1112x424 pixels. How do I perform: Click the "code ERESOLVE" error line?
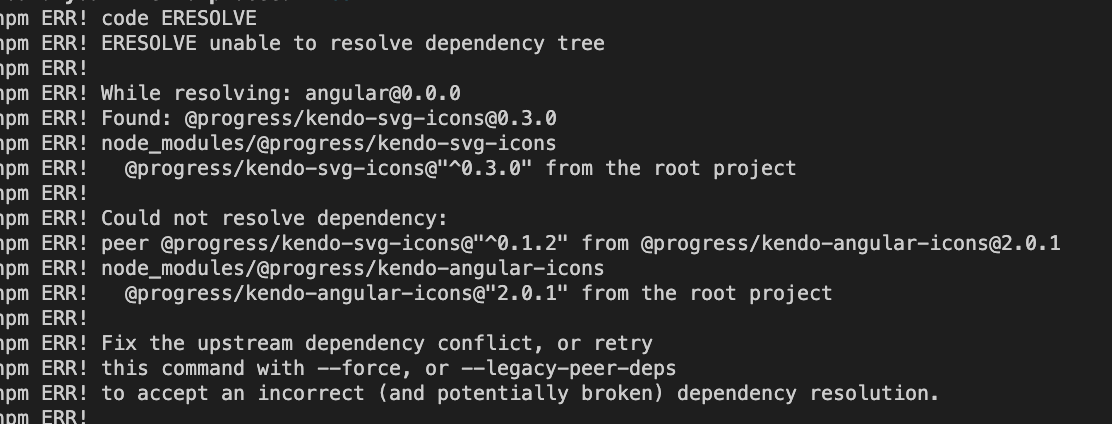pos(178,18)
